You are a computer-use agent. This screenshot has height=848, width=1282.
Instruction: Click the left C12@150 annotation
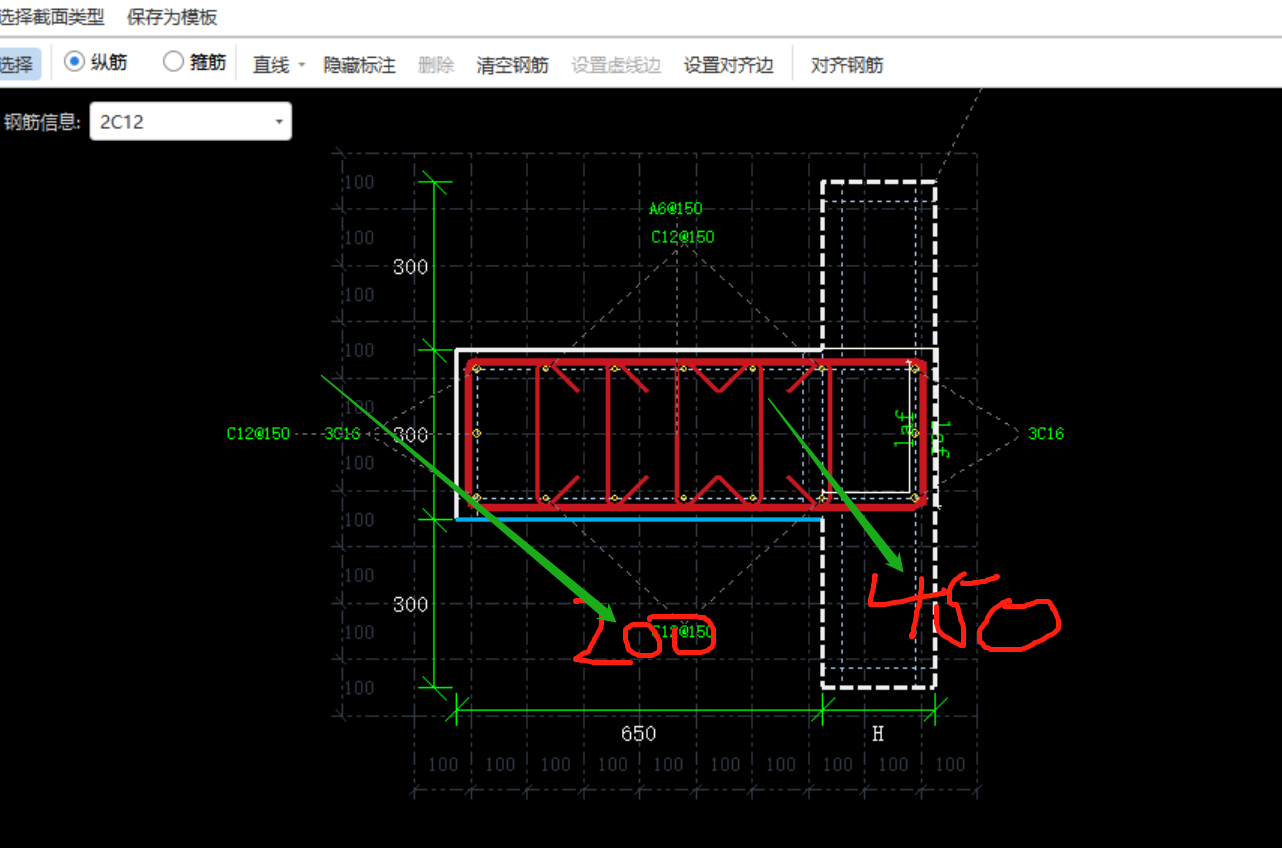point(258,433)
